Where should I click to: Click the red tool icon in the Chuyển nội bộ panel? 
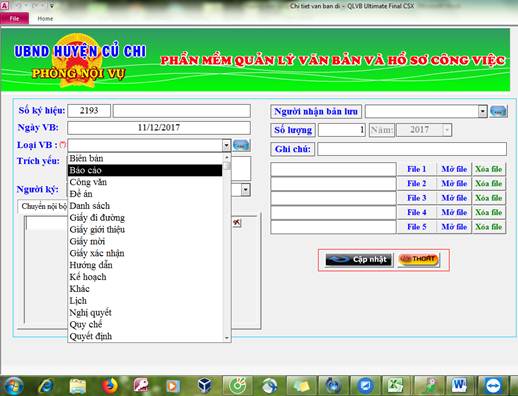[237, 222]
